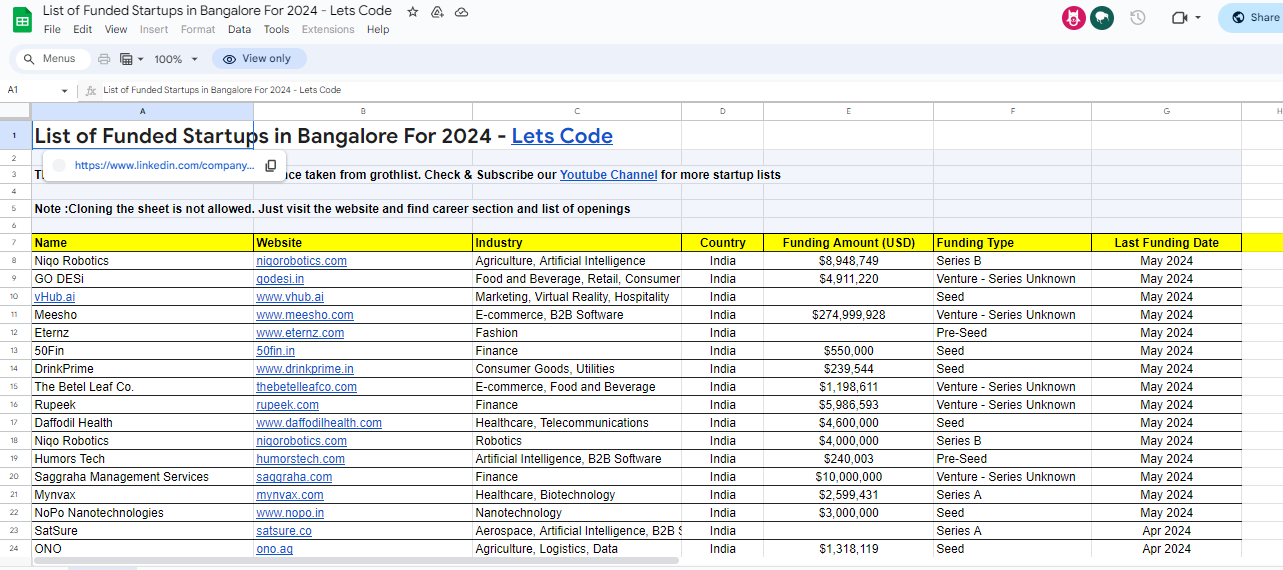The height and width of the screenshot is (570, 1283).
Task: Expand the Name box dropdown arrow
Action: [65, 91]
